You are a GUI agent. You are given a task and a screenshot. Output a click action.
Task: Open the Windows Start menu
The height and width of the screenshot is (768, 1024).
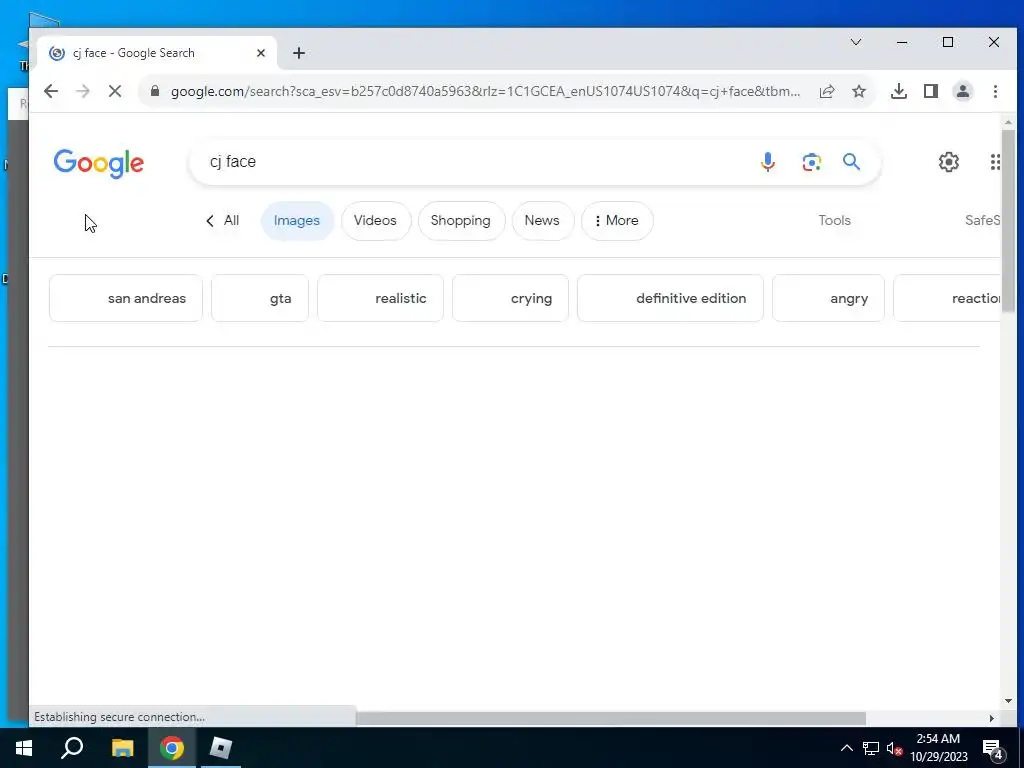point(24,748)
